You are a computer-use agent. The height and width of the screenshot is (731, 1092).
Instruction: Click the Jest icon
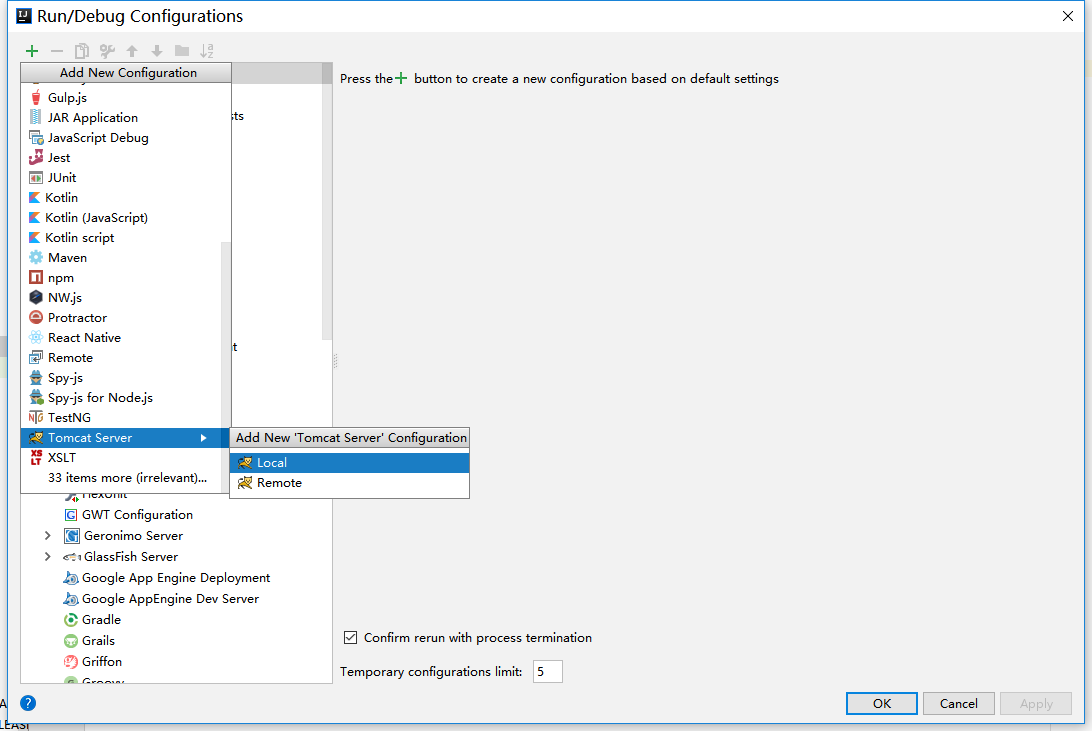[x=36, y=157]
